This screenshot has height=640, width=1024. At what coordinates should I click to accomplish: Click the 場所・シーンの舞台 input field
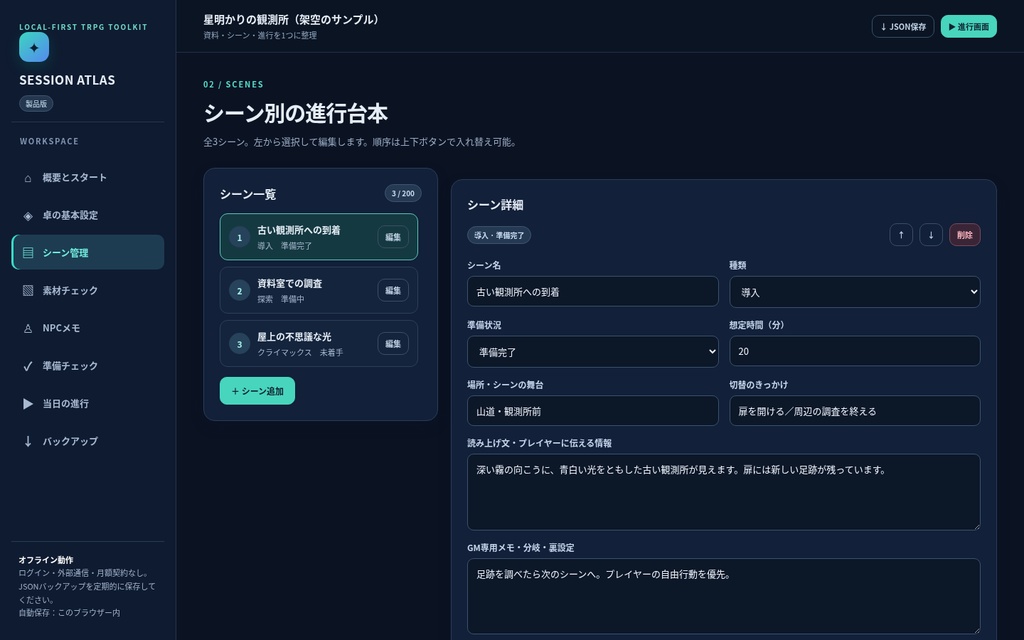[593, 411]
